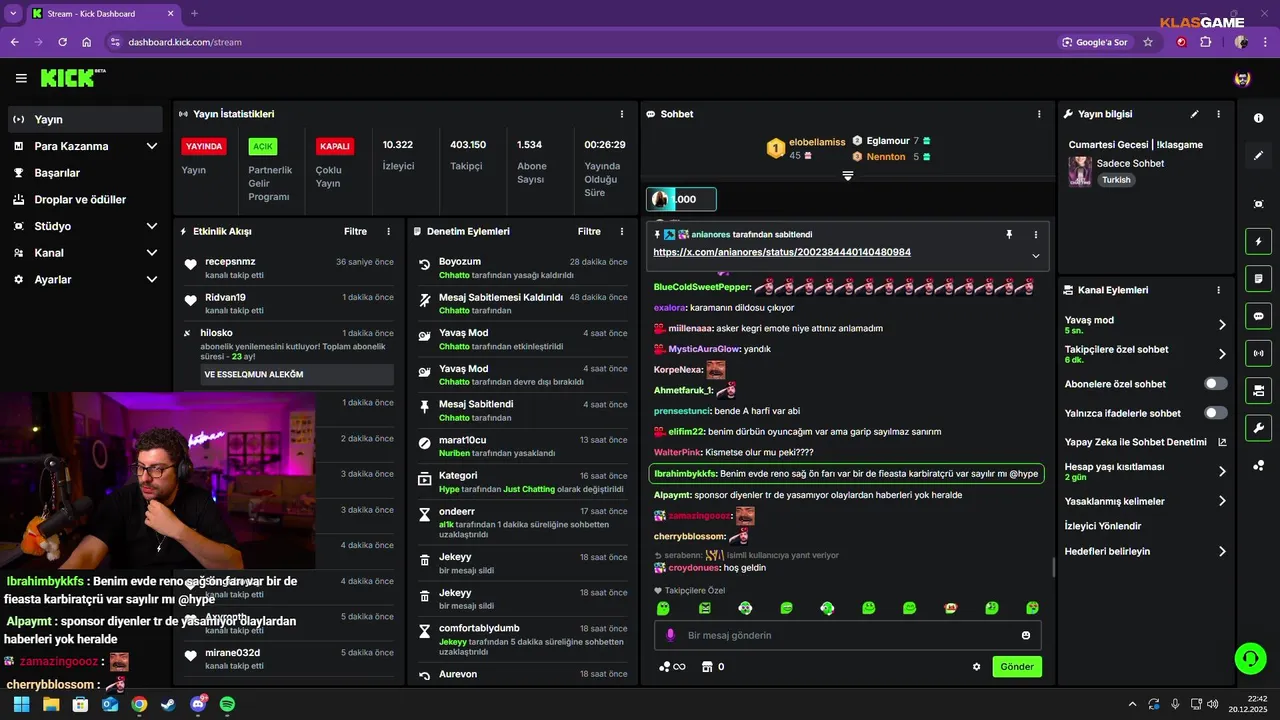Image resolution: width=1280 pixels, height=720 pixels.
Task: Click the three-dots icon at the right rail bottom
Action: coord(1258,465)
